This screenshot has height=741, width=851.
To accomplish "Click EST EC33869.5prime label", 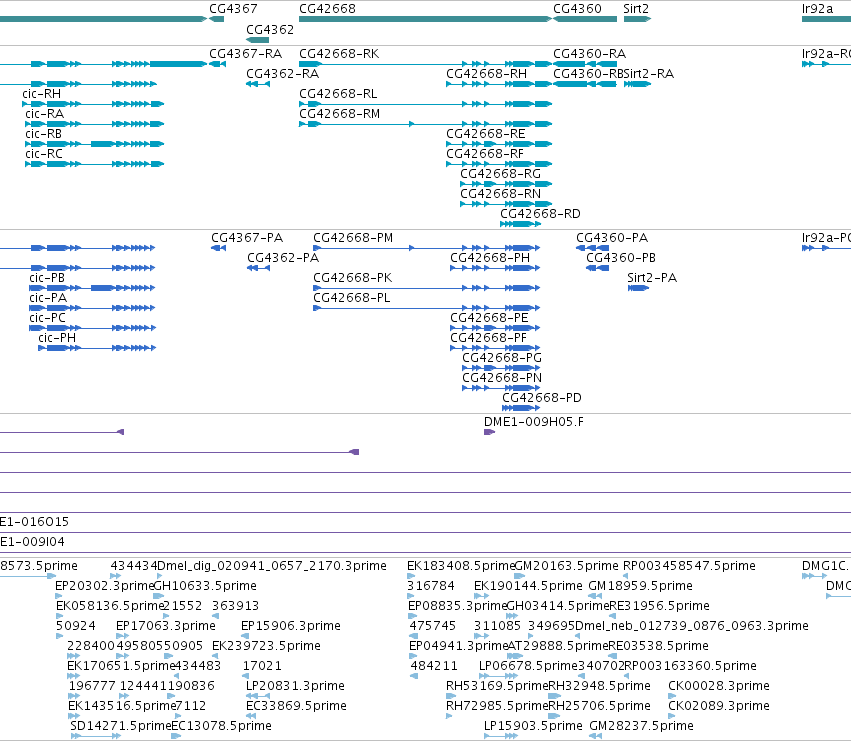I will [296, 707].
